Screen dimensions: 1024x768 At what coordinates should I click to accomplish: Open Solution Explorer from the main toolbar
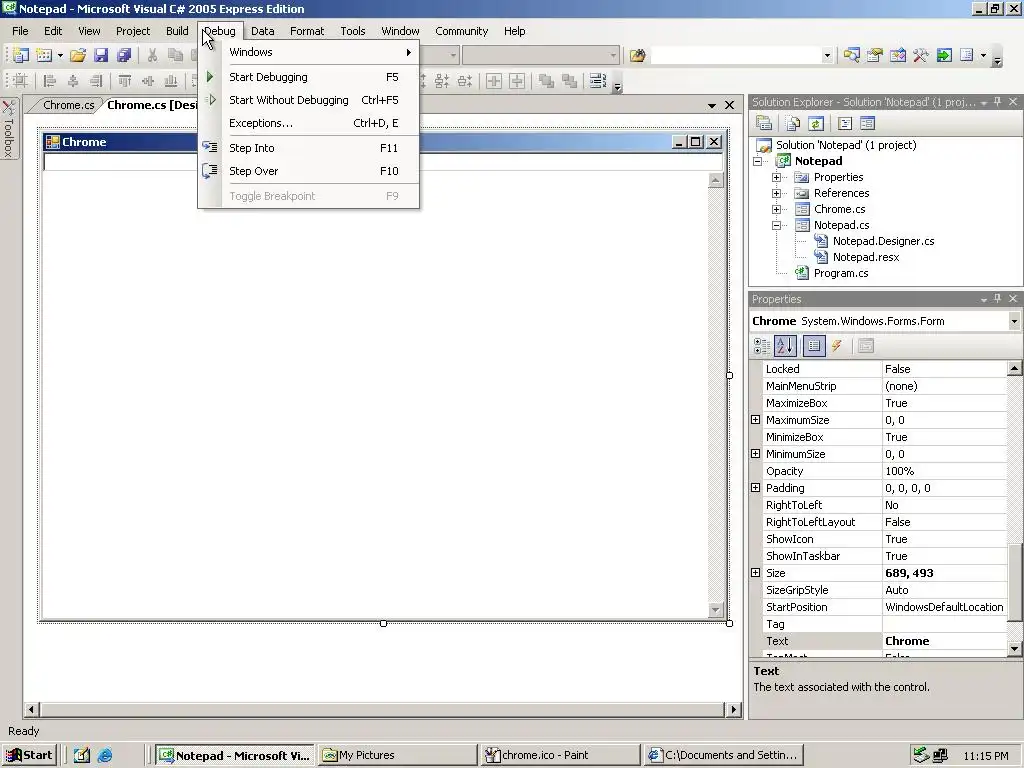pyautogui.click(x=852, y=56)
